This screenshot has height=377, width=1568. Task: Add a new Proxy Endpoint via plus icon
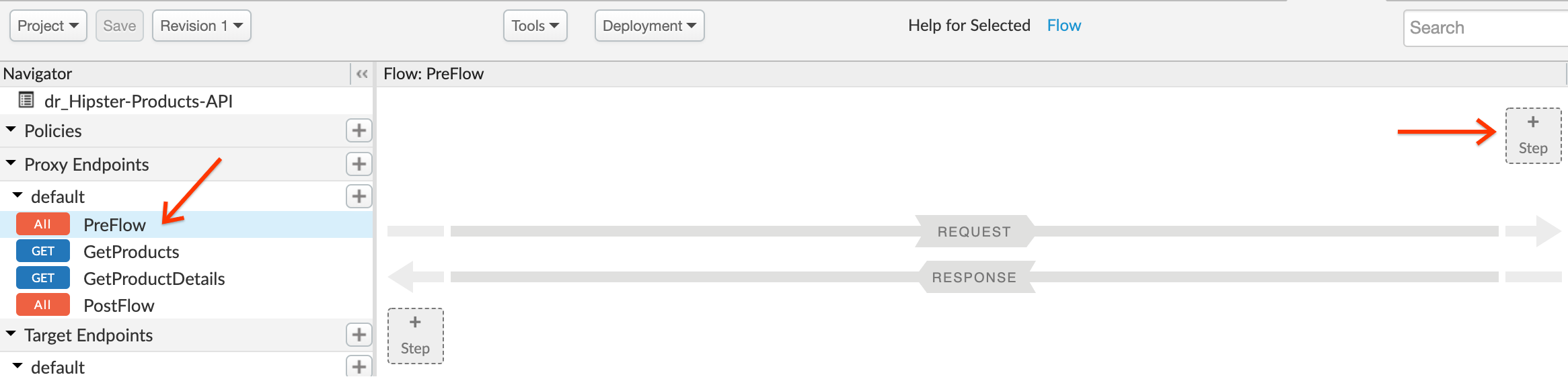359,164
